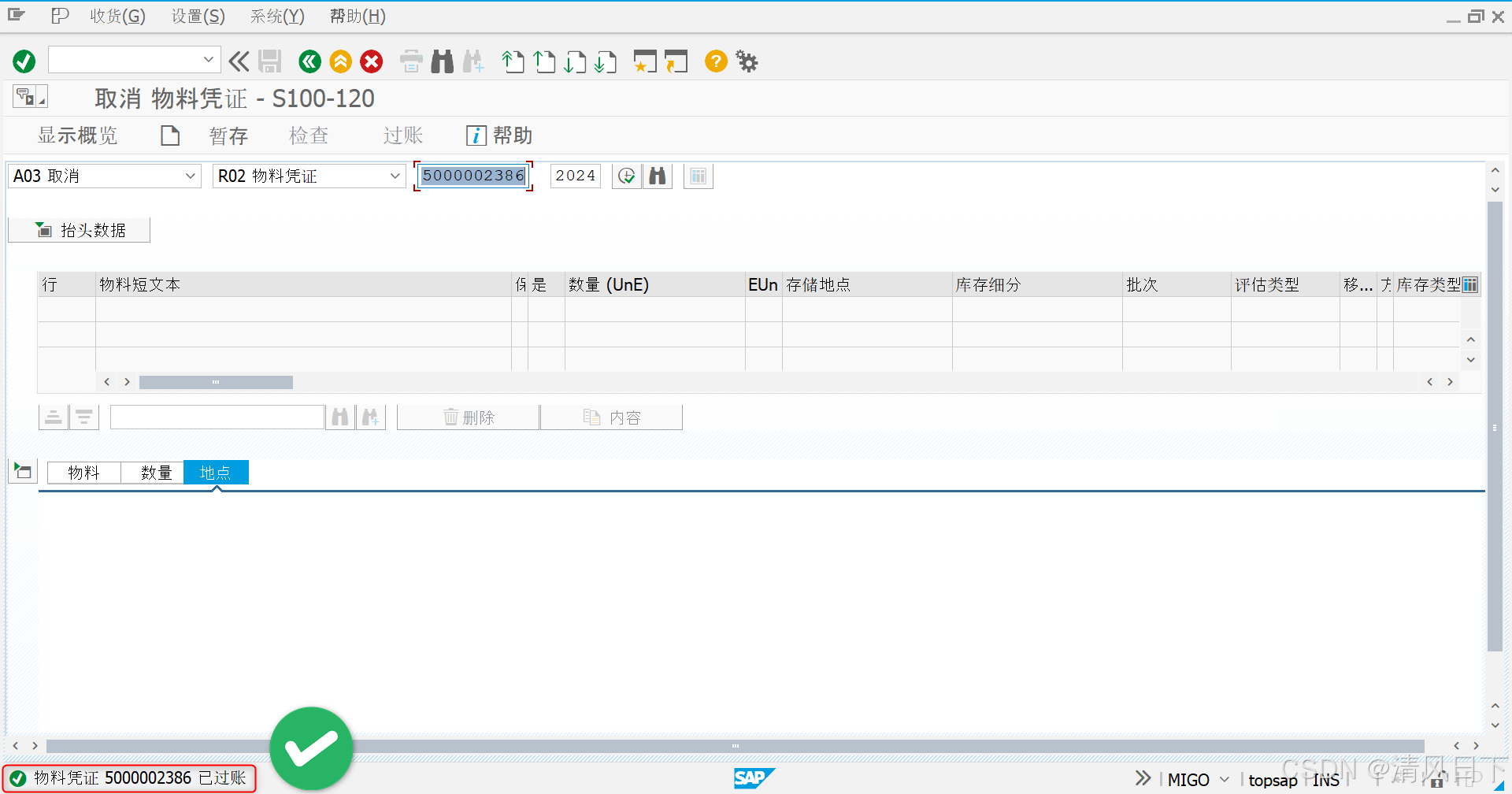
Task: Open search with the binoculars Find icon
Action: point(442,61)
